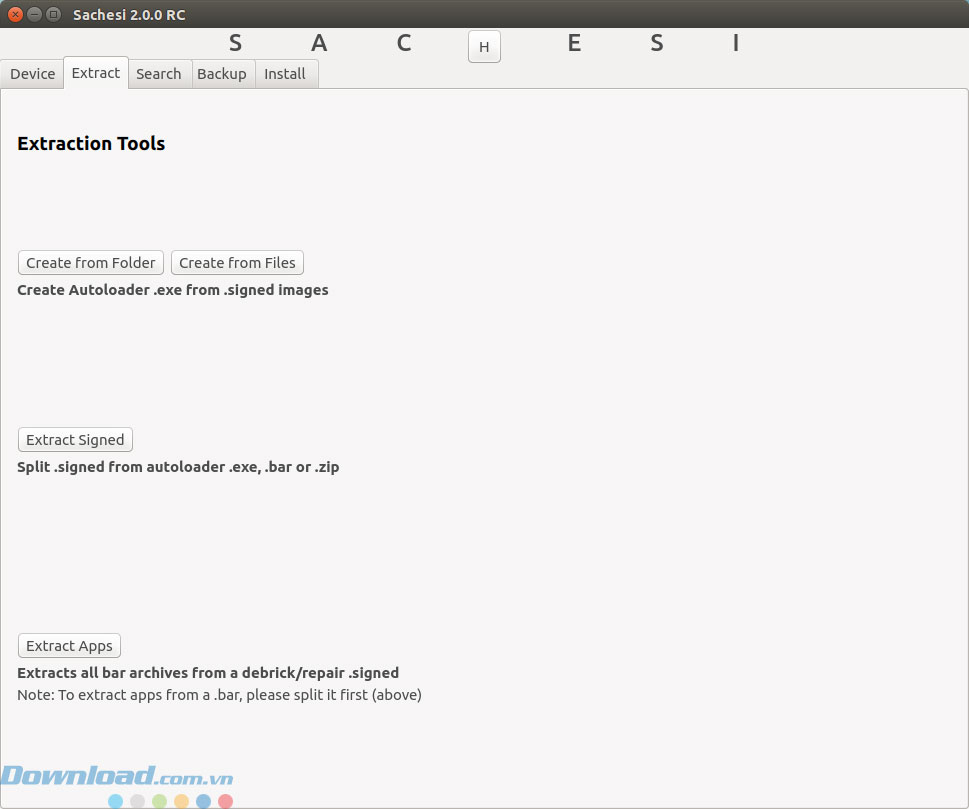Click 'Split .signed from autoloader' description text
The image size is (969, 809).
[178, 467]
